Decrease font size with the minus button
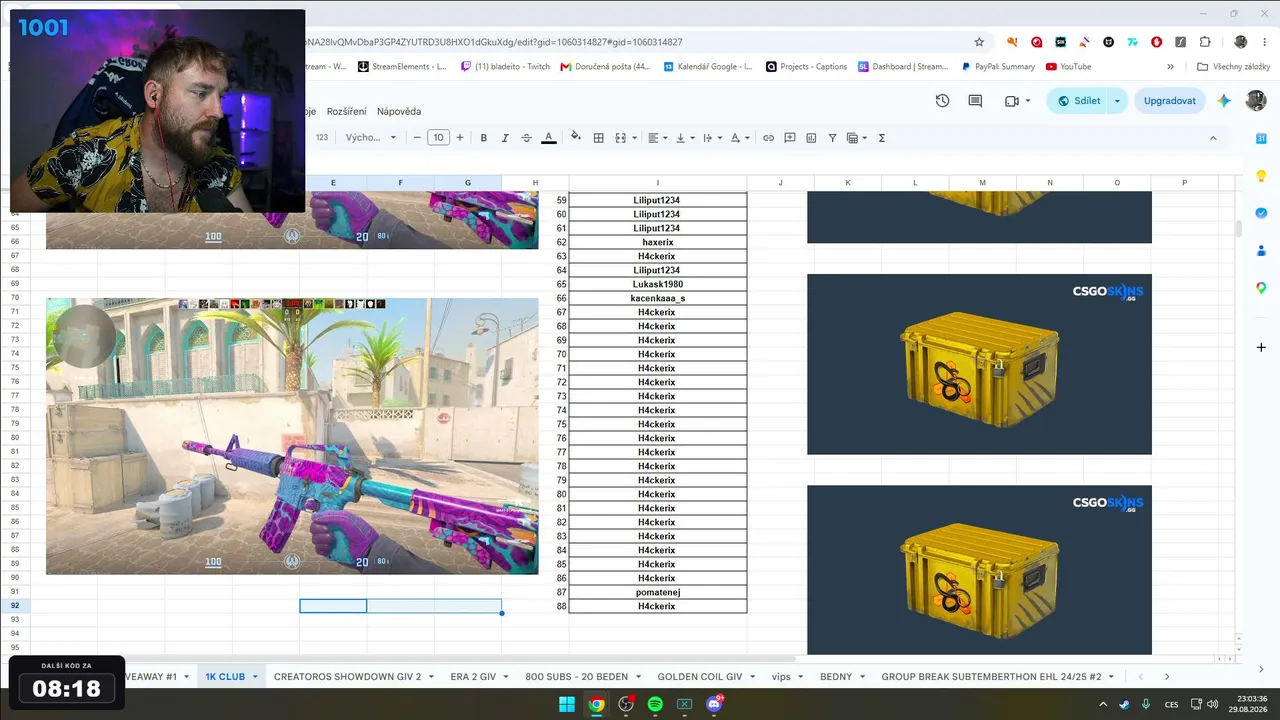Viewport: 1280px width, 720px height. [x=417, y=138]
